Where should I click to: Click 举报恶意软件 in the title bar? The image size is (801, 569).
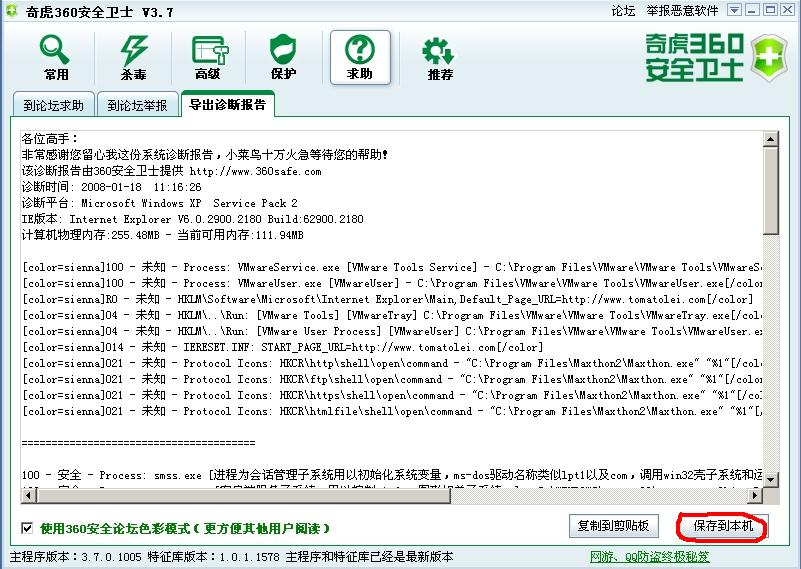[x=682, y=10]
